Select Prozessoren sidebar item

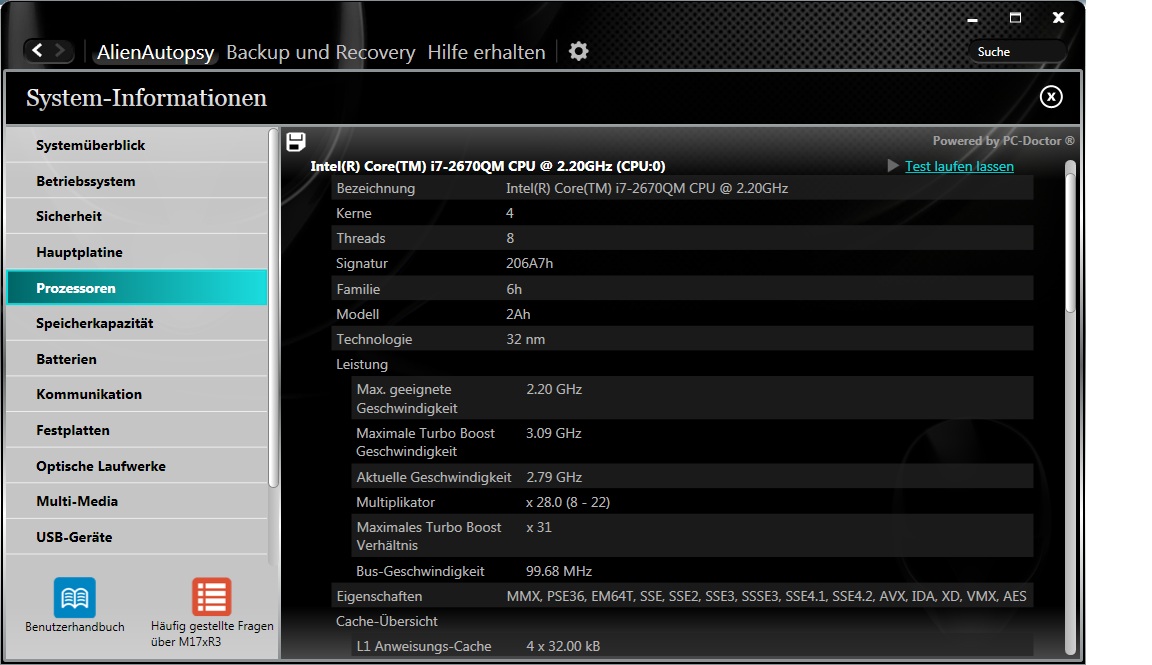coord(137,287)
